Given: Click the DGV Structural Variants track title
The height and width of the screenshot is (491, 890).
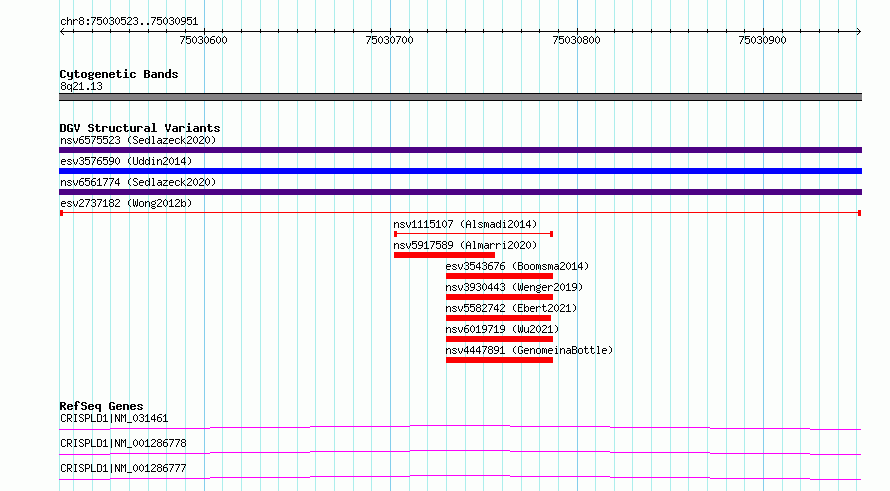Looking at the screenshot, I should coord(140,128).
